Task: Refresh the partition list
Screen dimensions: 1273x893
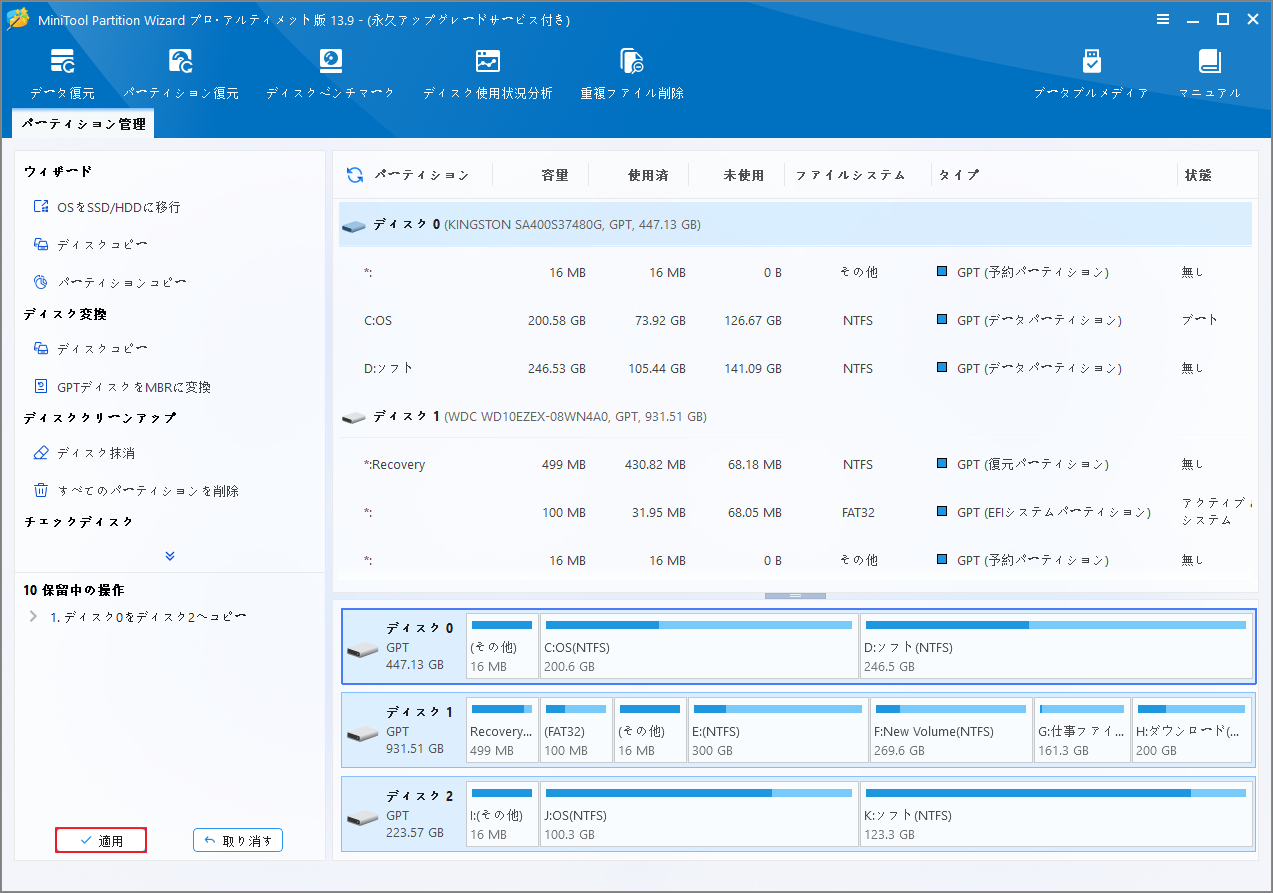Action: click(x=355, y=175)
